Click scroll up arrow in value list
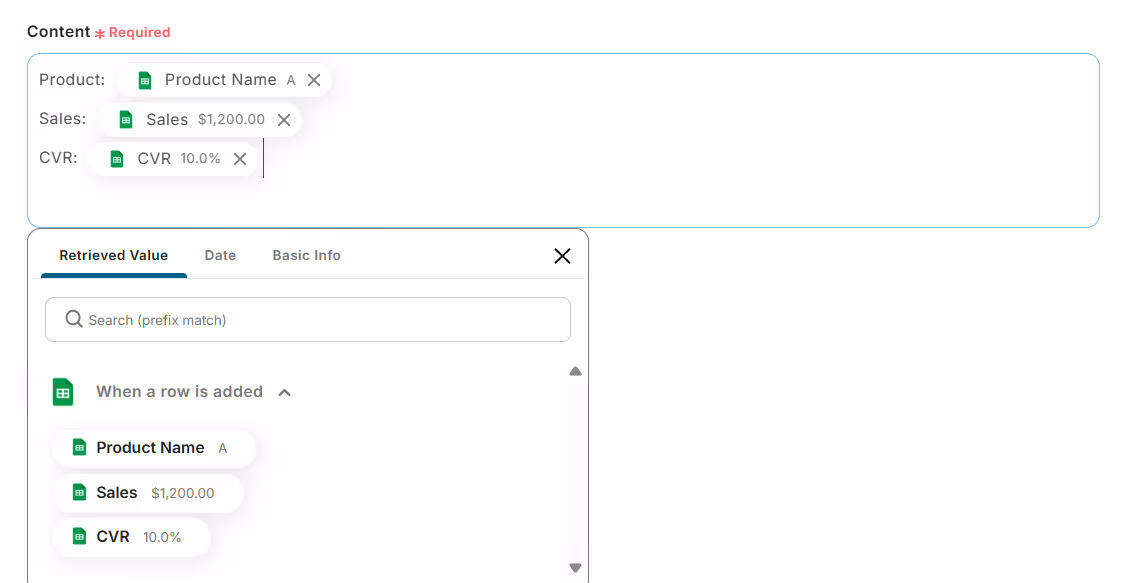Screen dimensions: 1143x583 (x=575, y=372)
